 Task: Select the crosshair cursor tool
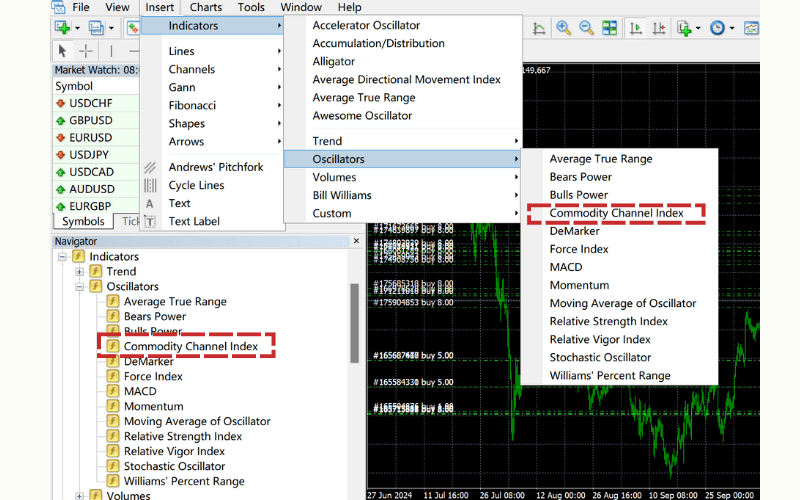86,51
